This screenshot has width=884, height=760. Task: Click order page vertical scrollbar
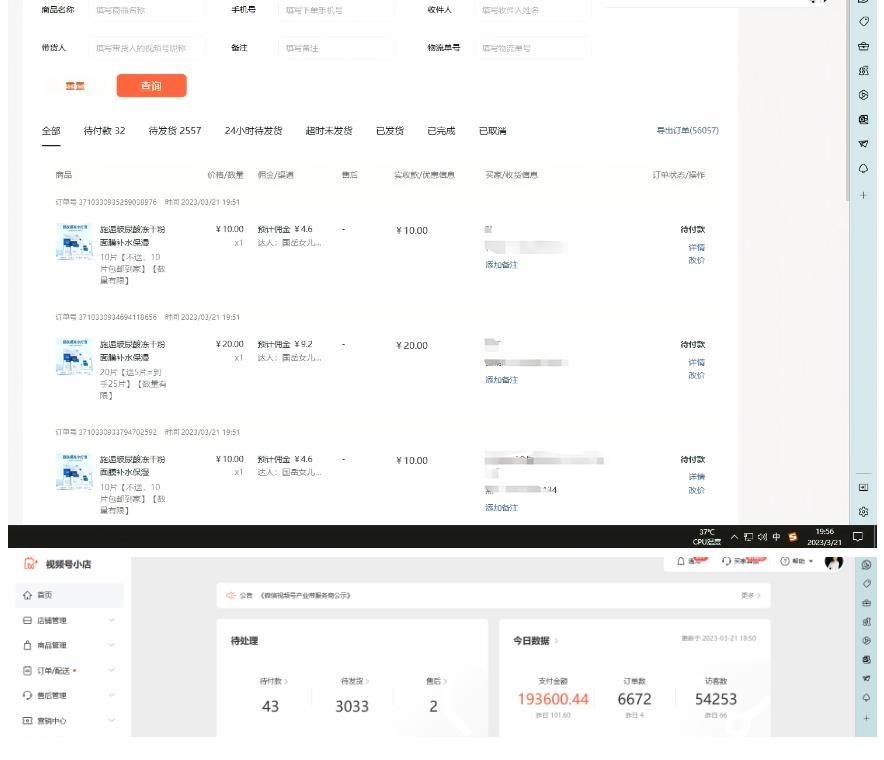pos(846,101)
